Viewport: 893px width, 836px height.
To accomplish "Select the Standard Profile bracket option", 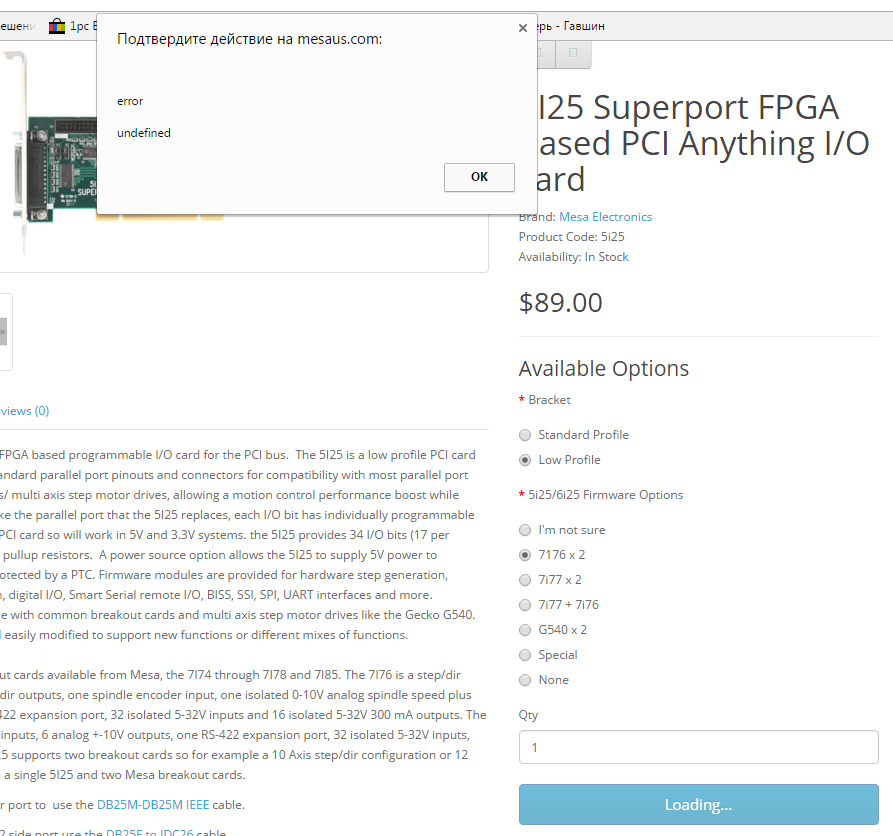I will point(525,435).
